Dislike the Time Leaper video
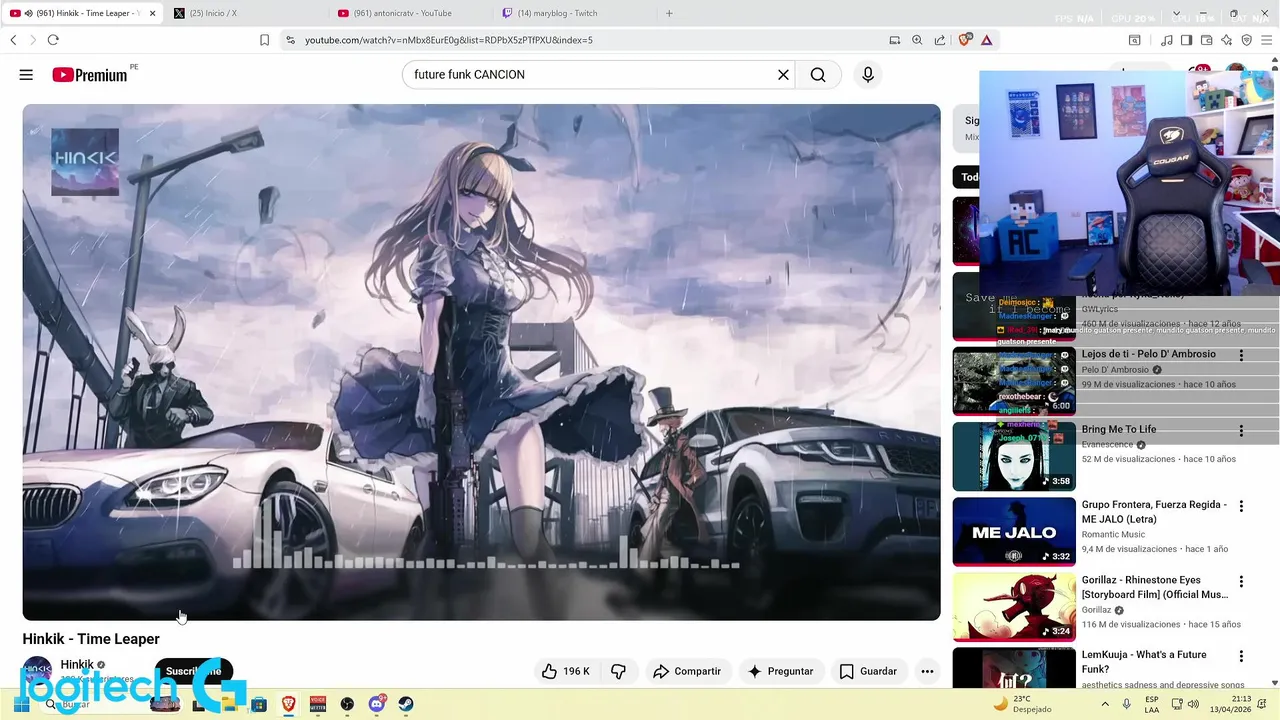This screenshot has width=1280, height=720. tap(618, 671)
